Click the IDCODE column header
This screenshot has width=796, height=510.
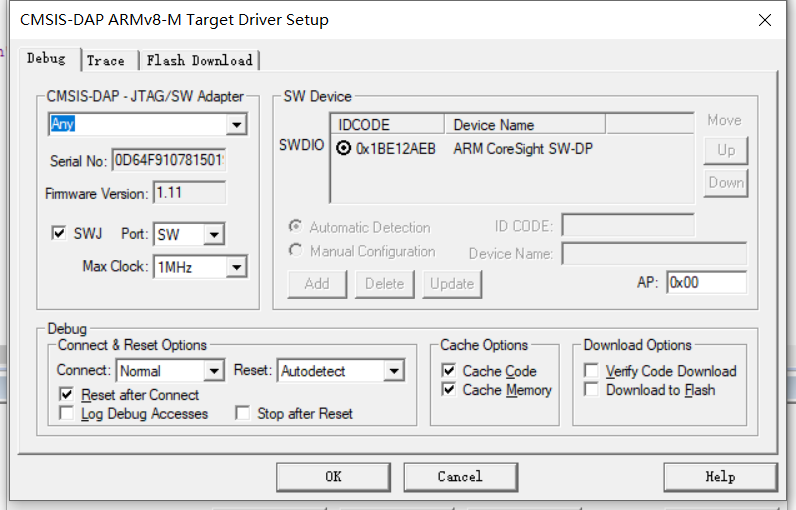pos(388,125)
